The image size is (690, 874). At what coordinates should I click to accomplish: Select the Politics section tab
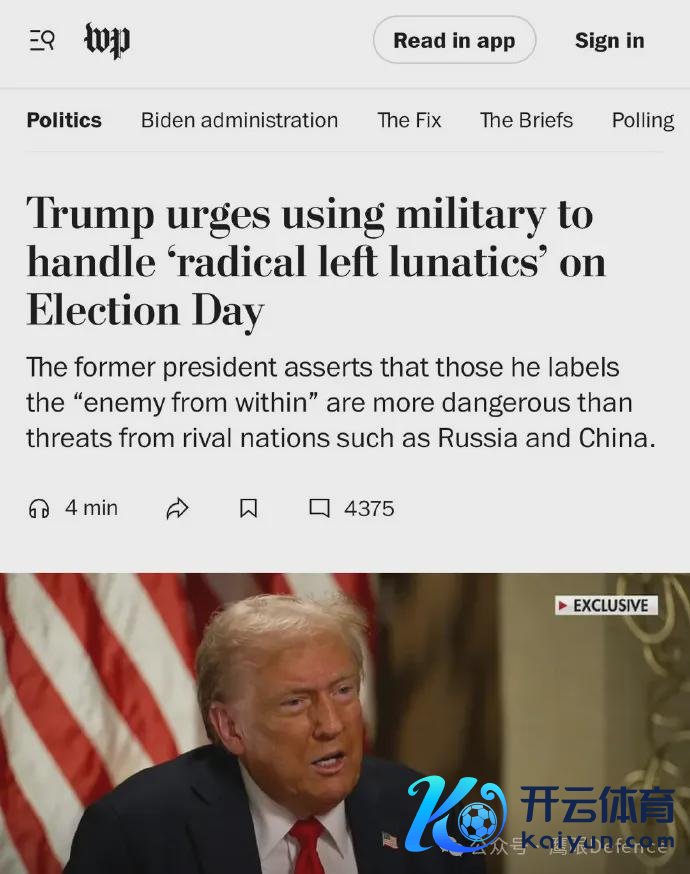coord(64,120)
